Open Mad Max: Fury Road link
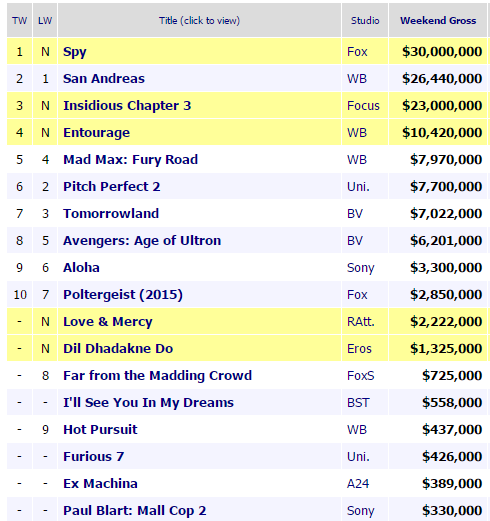The image size is (490, 521). pyautogui.click(x=130, y=160)
